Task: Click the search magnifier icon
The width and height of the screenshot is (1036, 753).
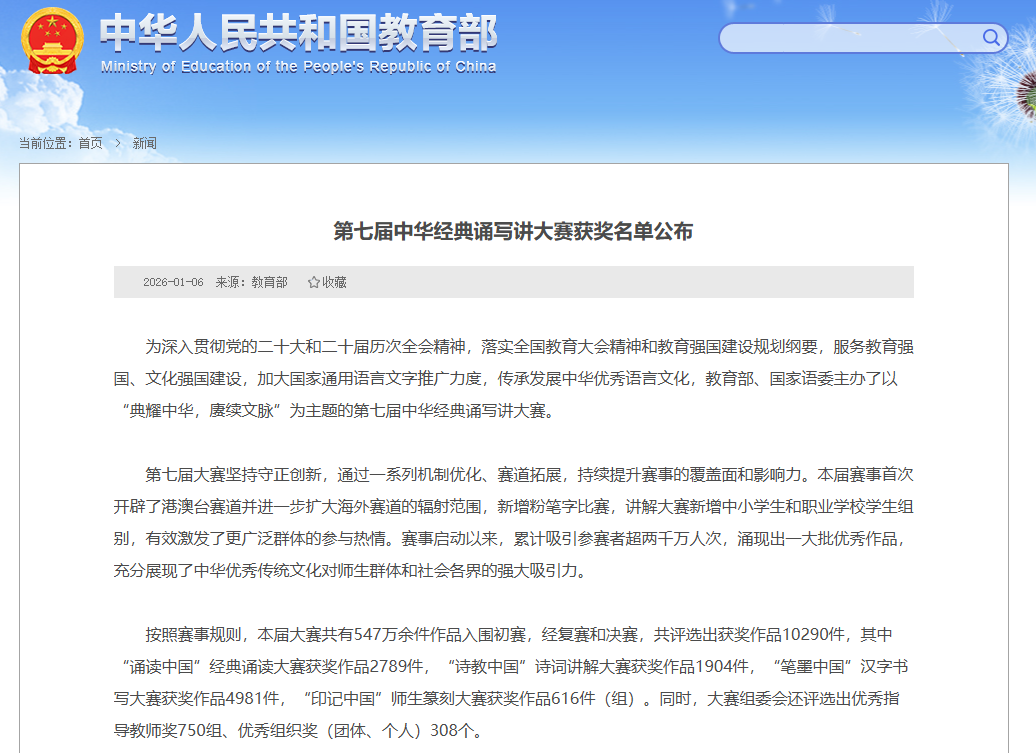Action: tap(991, 38)
